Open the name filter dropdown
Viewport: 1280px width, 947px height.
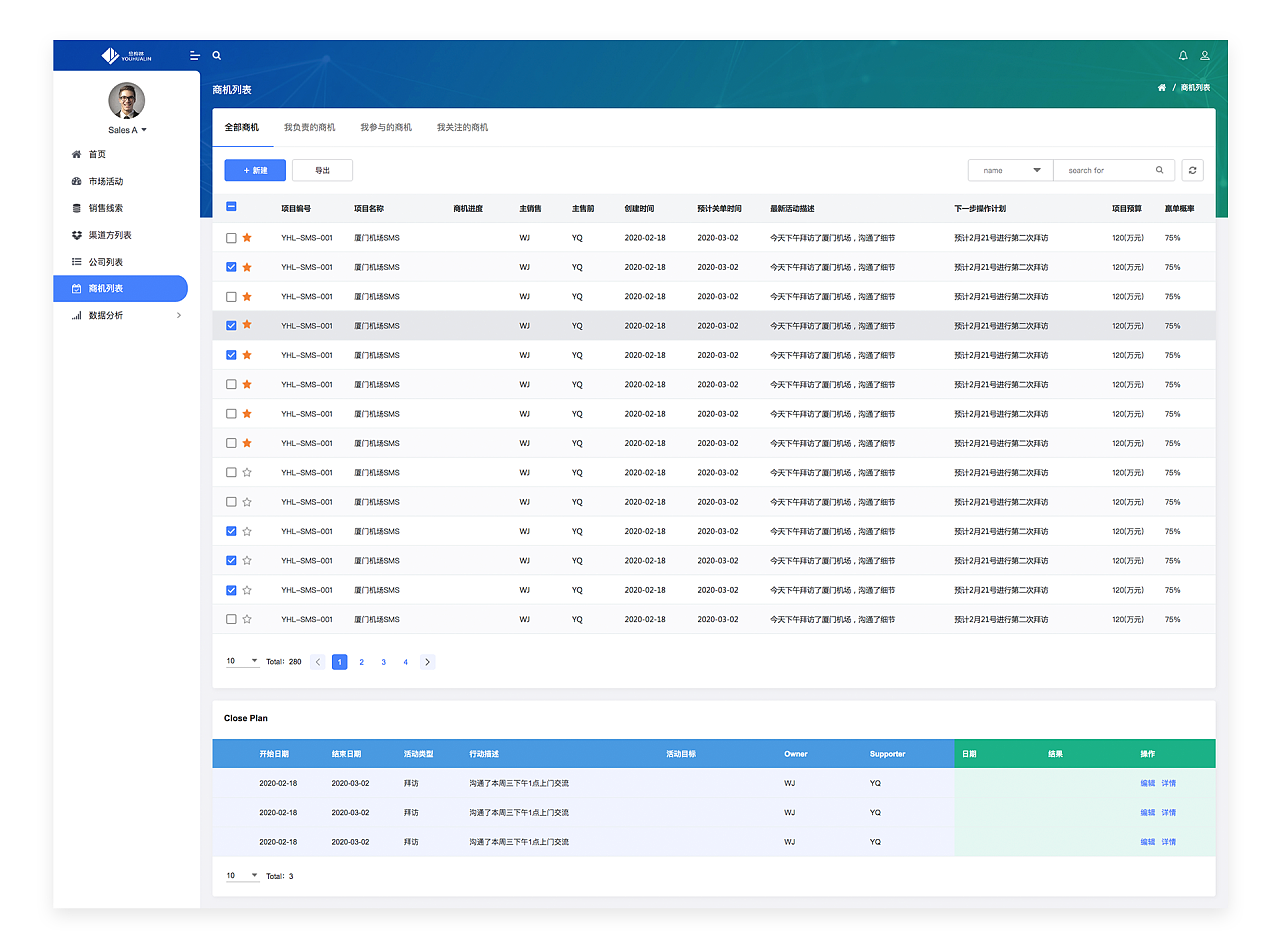1010,170
